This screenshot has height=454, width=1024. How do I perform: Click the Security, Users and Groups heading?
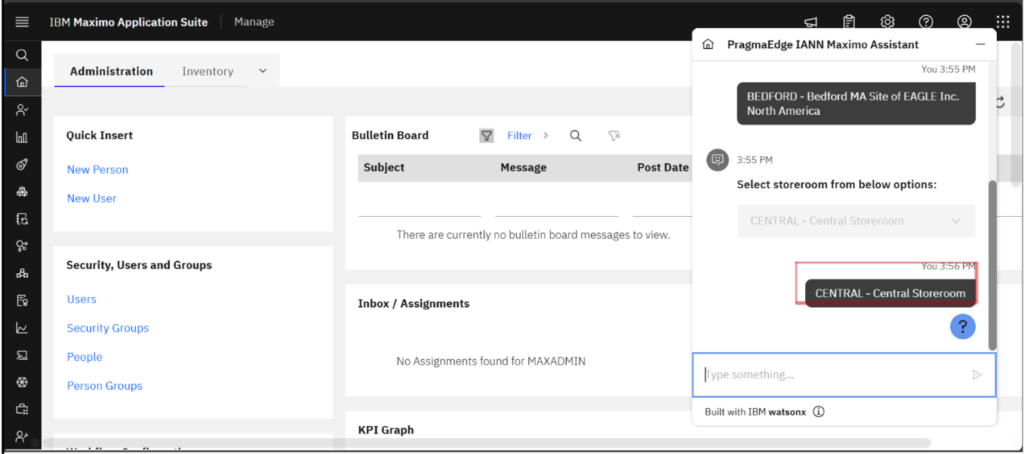[x=139, y=265]
